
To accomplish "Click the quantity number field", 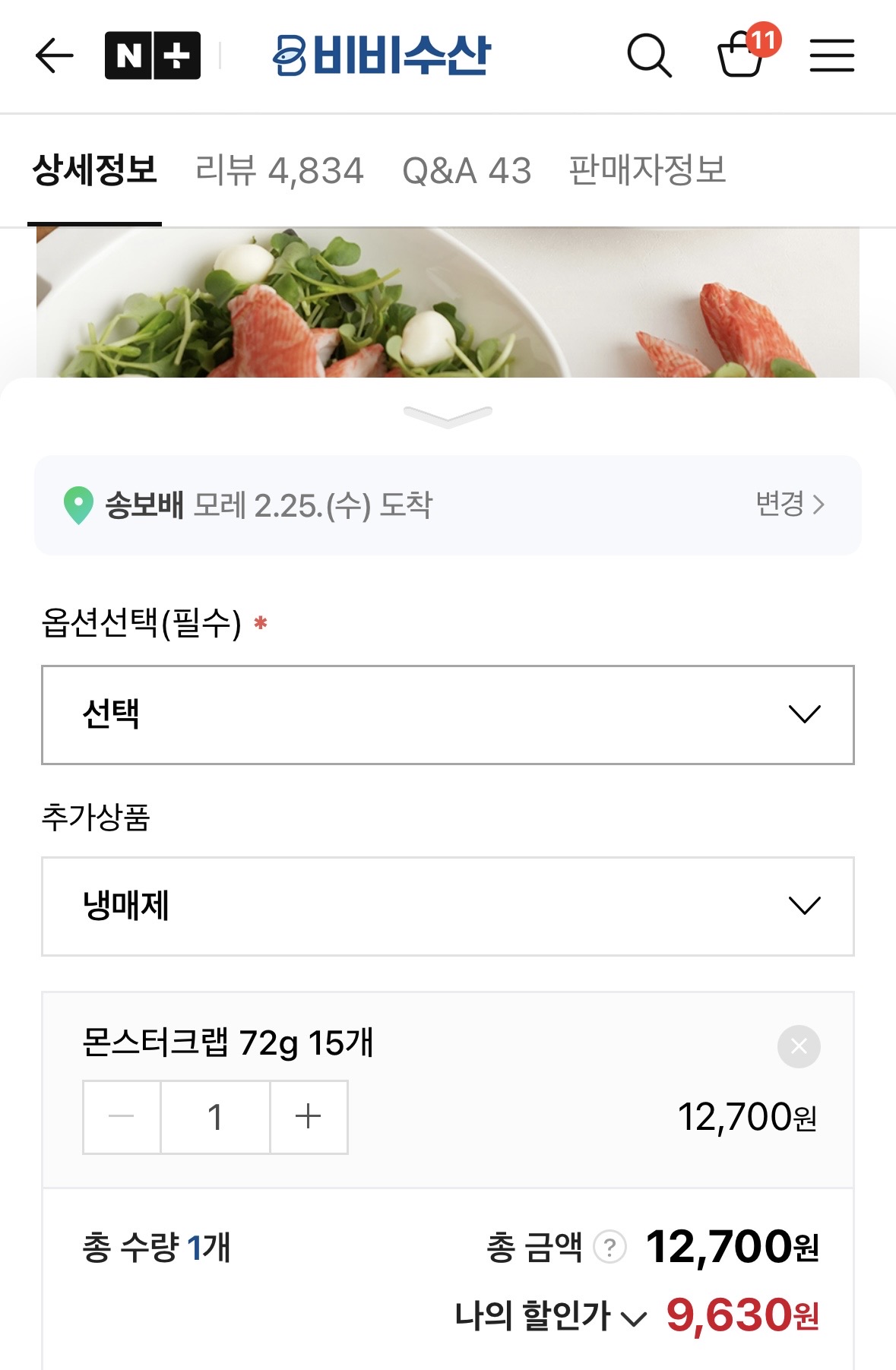I will click(x=215, y=1117).
